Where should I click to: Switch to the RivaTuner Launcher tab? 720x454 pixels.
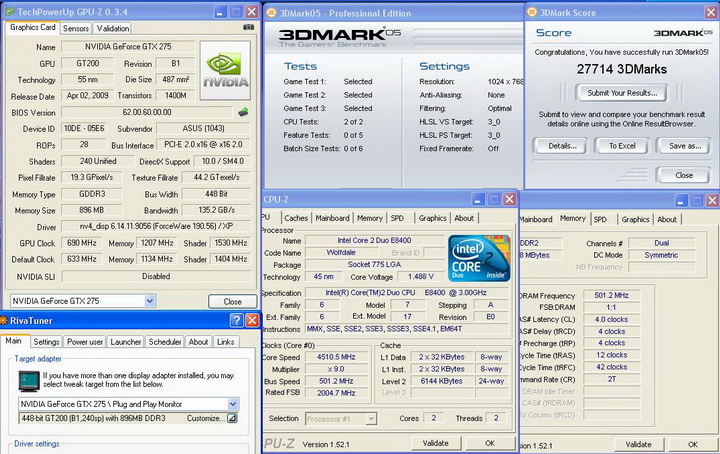(126, 342)
